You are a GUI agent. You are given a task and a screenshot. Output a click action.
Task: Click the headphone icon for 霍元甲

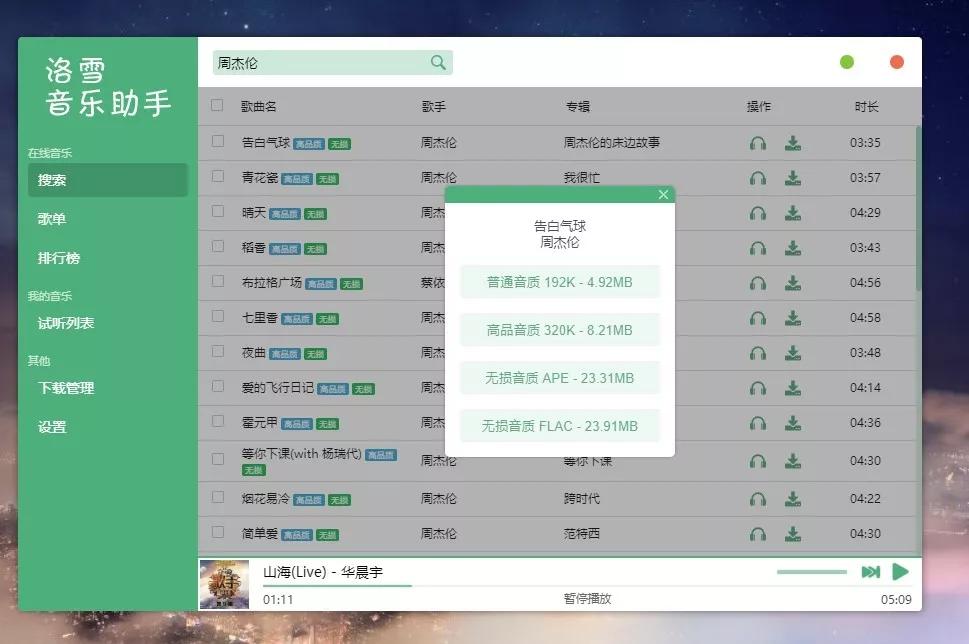click(757, 422)
